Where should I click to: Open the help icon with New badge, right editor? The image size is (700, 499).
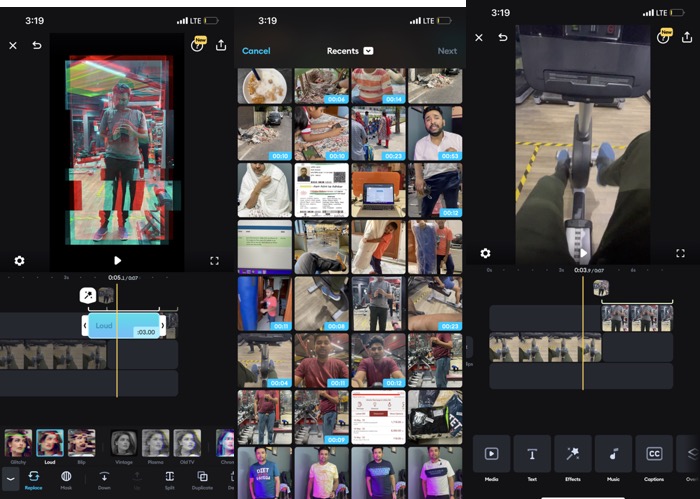coord(664,37)
